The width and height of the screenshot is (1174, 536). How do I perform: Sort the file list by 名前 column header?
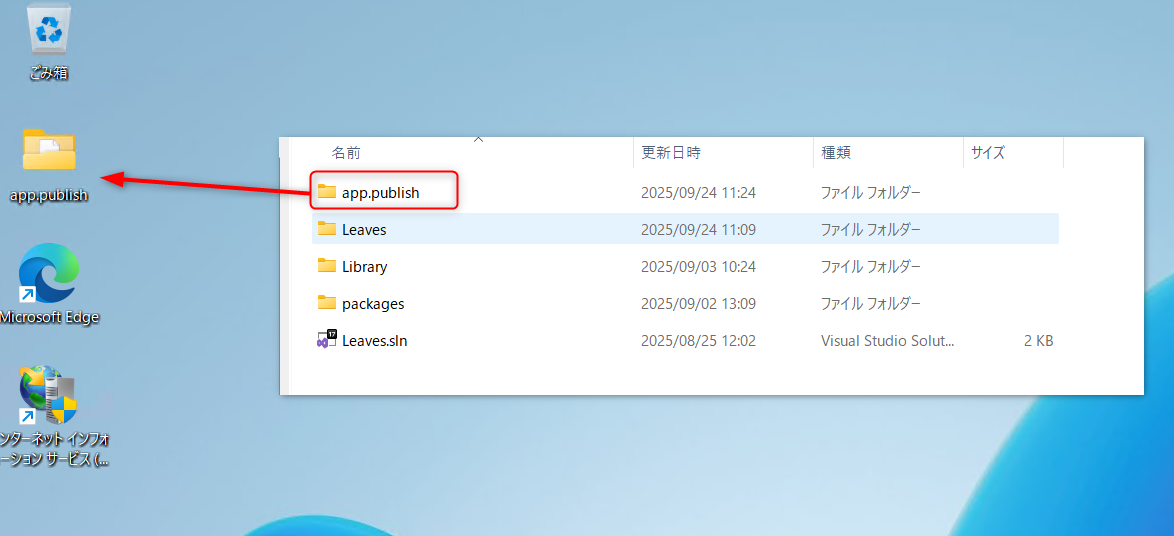click(346, 153)
